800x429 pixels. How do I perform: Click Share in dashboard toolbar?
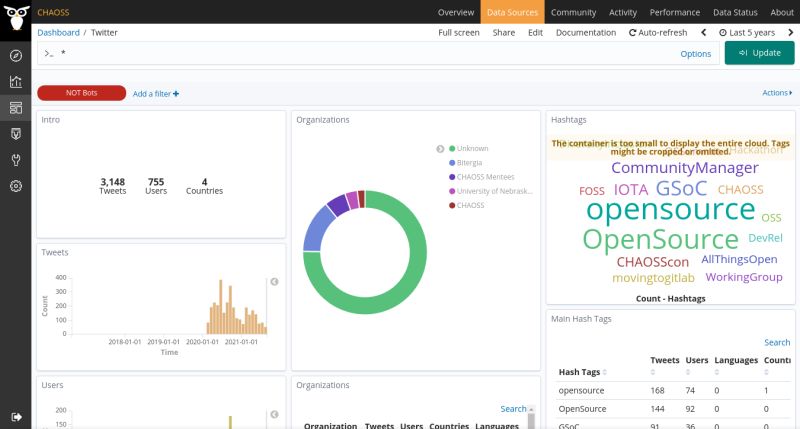(504, 32)
